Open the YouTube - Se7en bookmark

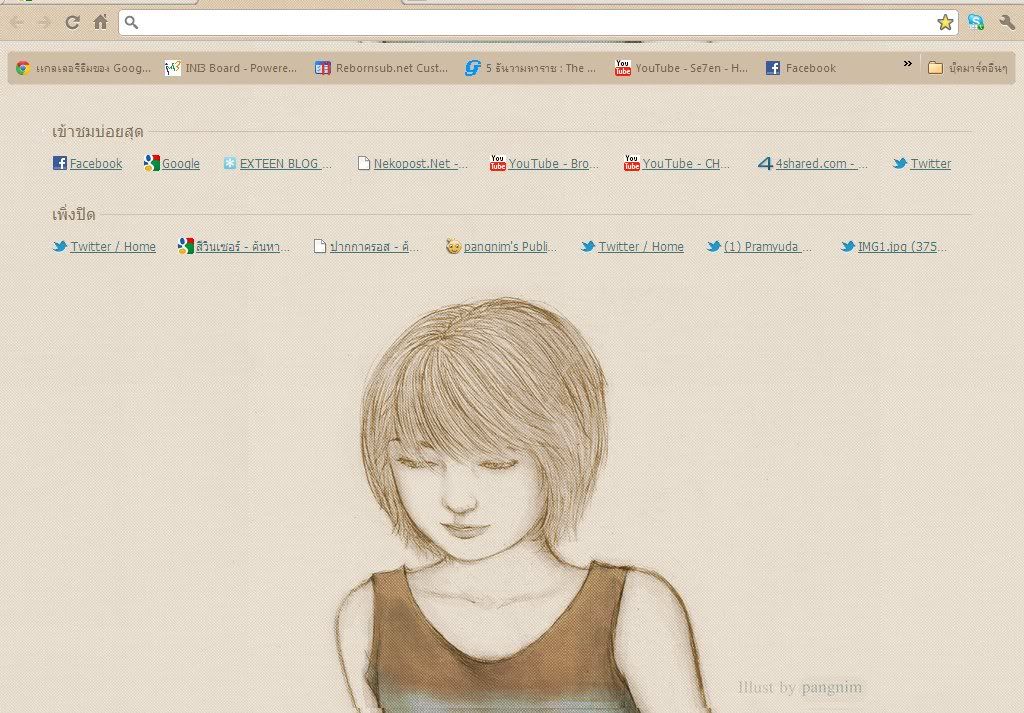click(x=681, y=68)
